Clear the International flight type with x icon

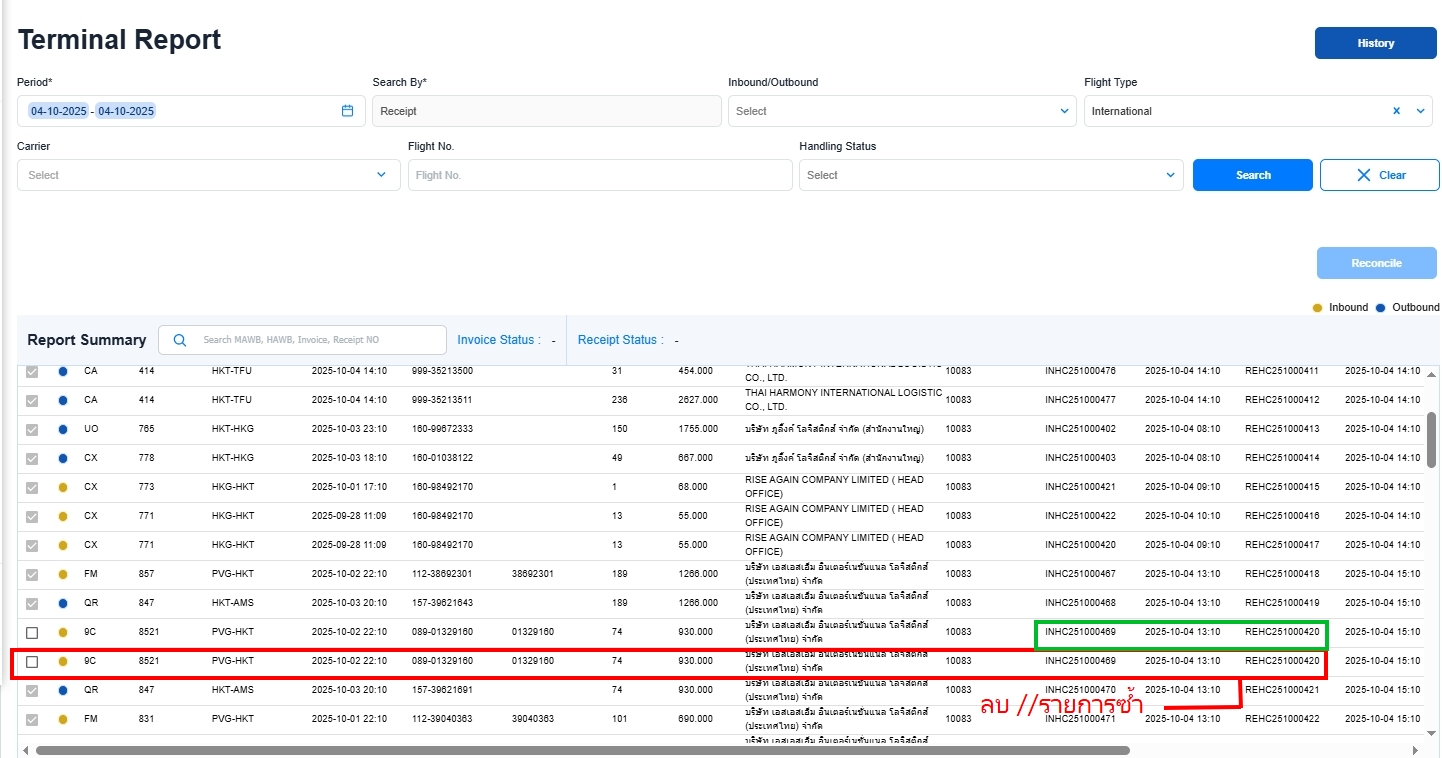[1396, 111]
